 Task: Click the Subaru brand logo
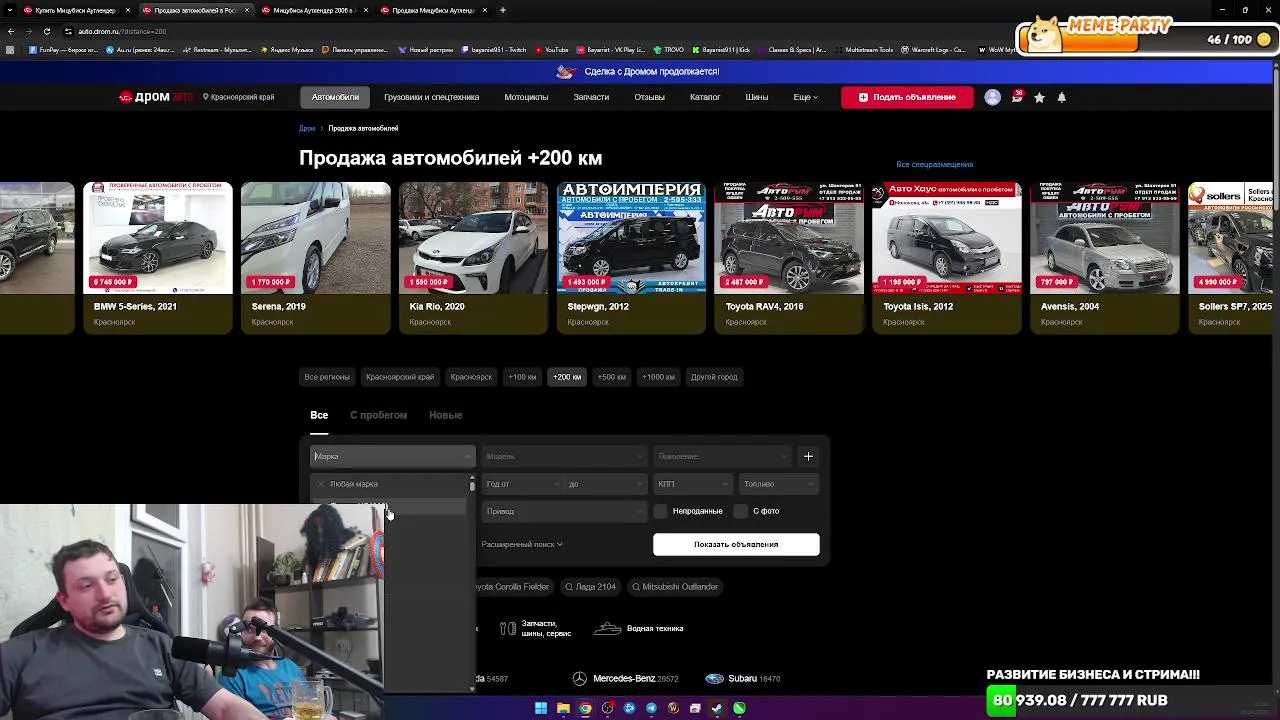click(x=714, y=678)
